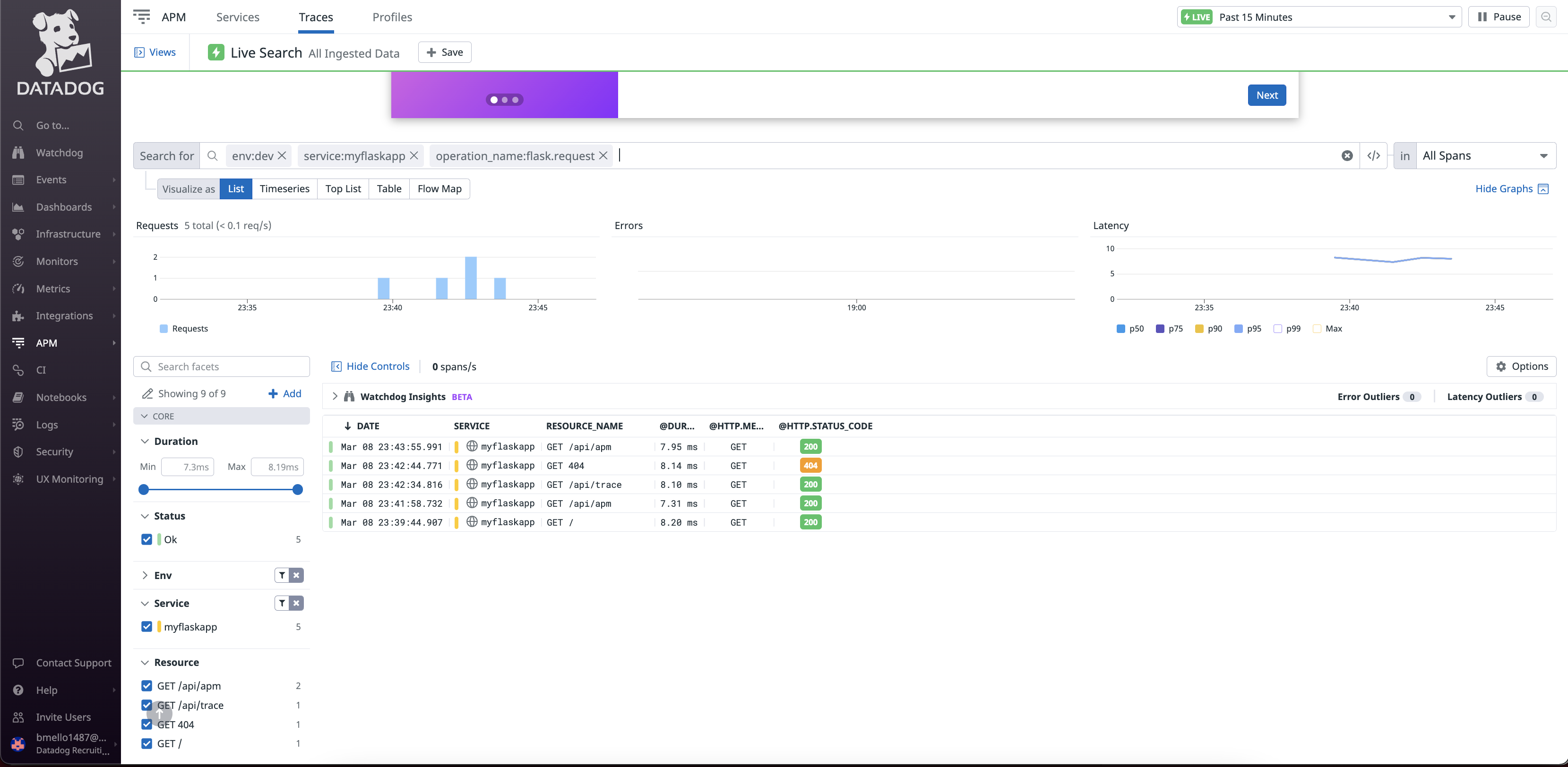Visualize as Table
This screenshot has height=767, width=1568.
click(x=389, y=189)
